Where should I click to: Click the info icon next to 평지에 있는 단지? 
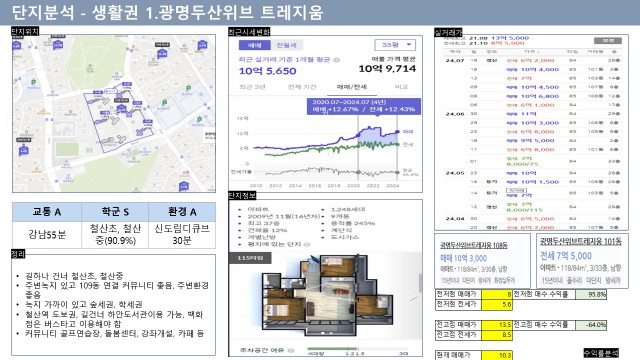[307, 244]
